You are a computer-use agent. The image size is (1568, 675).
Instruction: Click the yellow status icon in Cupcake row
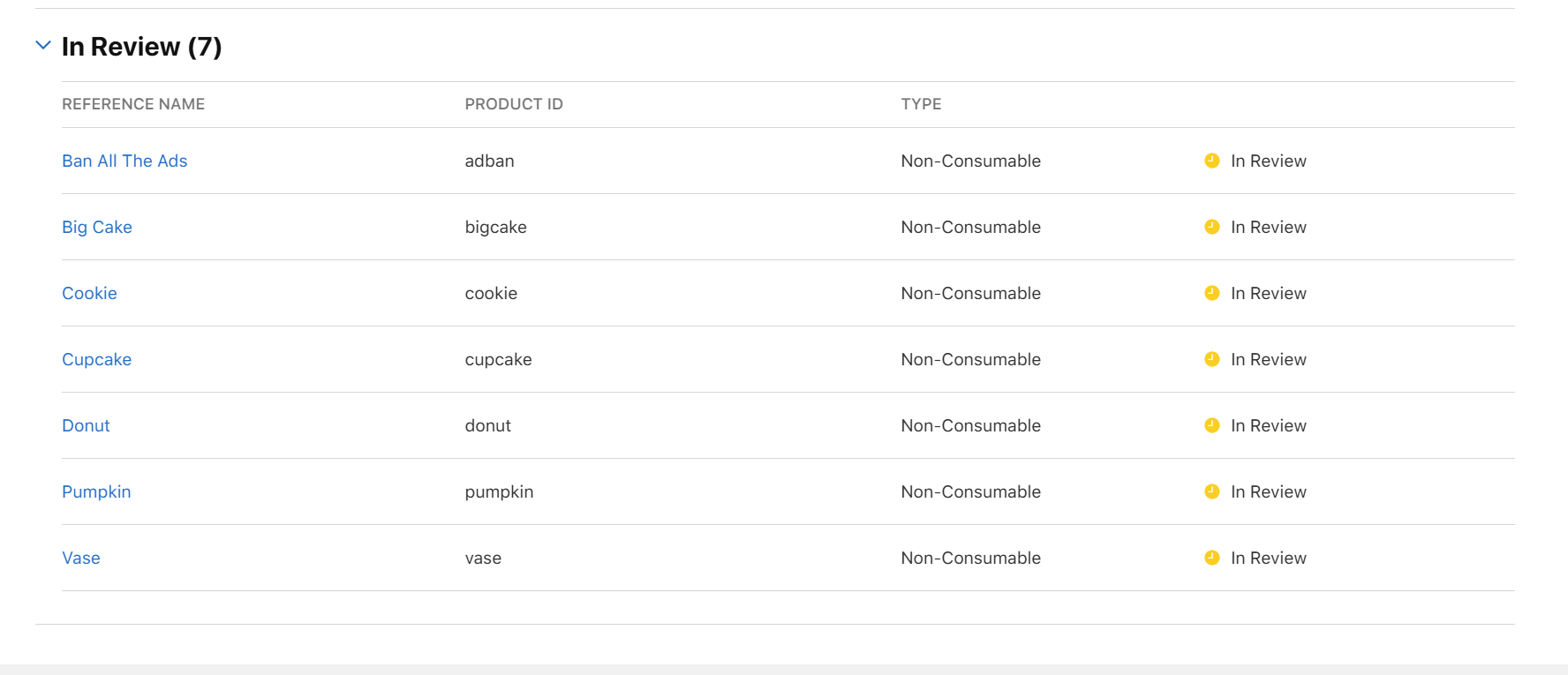click(x=1212, y=359)
